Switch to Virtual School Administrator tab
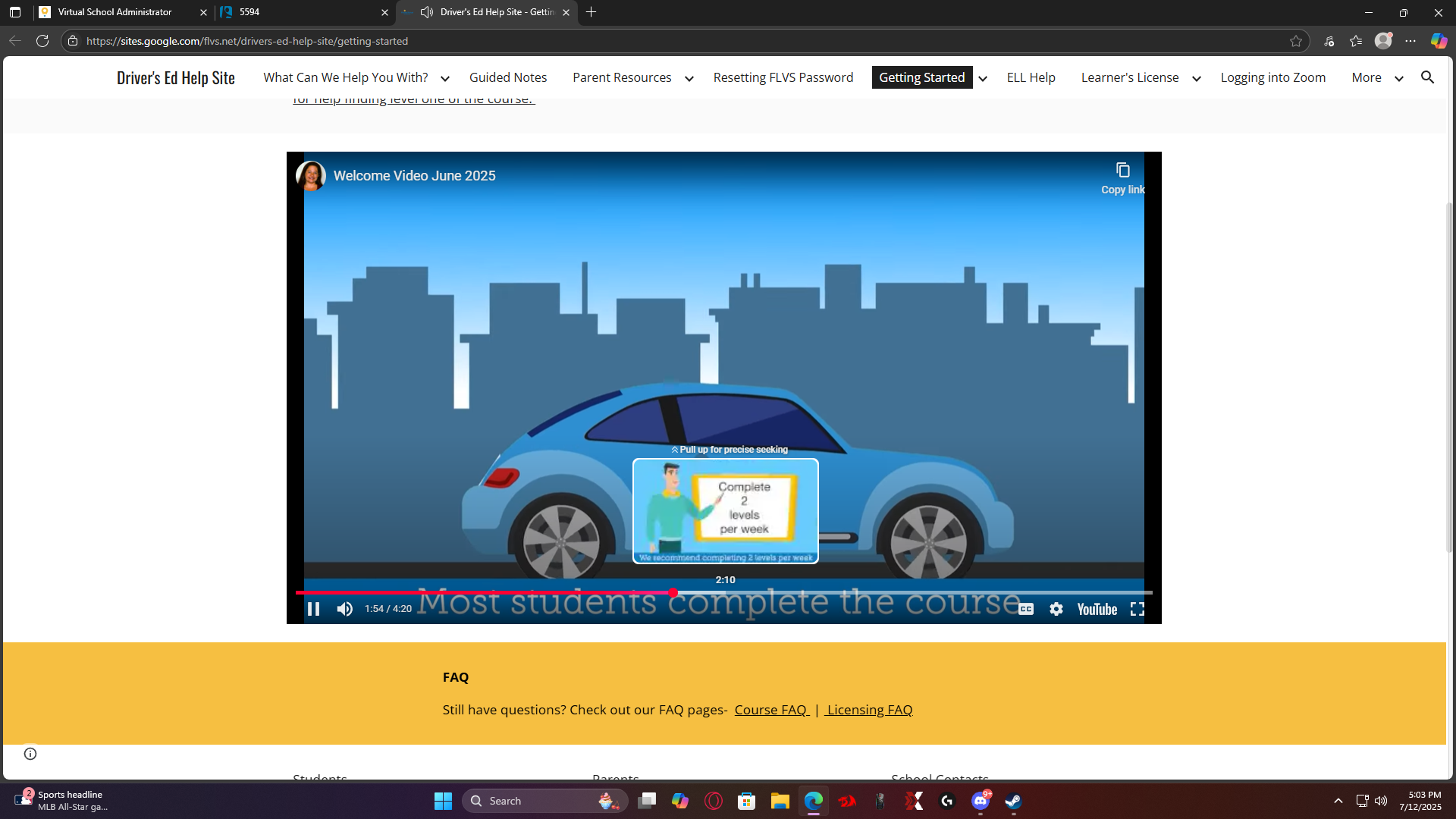This screenshot has width=1456, height=819. [115, 12]
